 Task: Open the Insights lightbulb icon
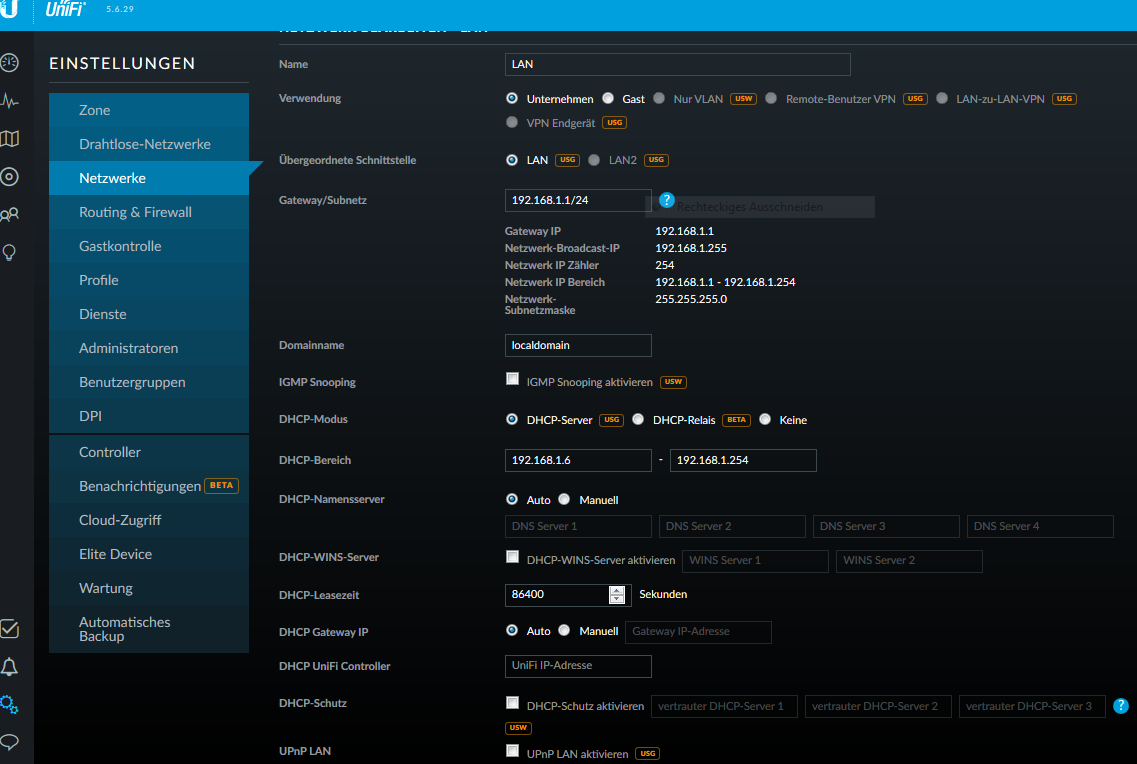coord(9,252)
